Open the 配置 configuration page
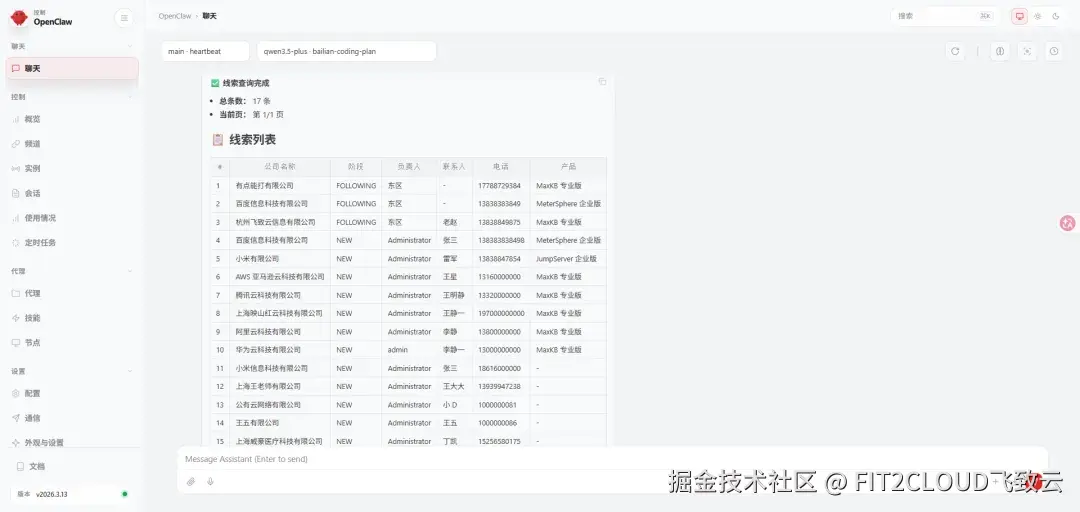The image size is (1080, 512). tap(72, 393)
